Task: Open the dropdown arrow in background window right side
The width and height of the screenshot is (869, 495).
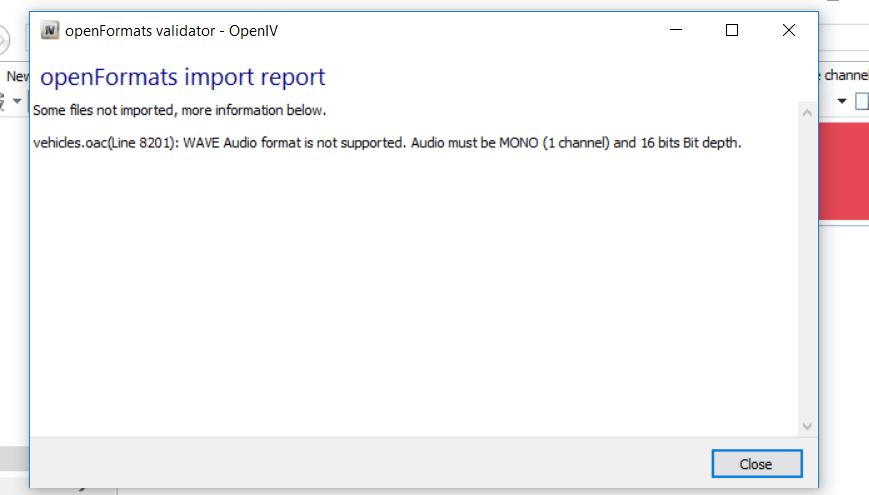Action: (x=842, y=101)
